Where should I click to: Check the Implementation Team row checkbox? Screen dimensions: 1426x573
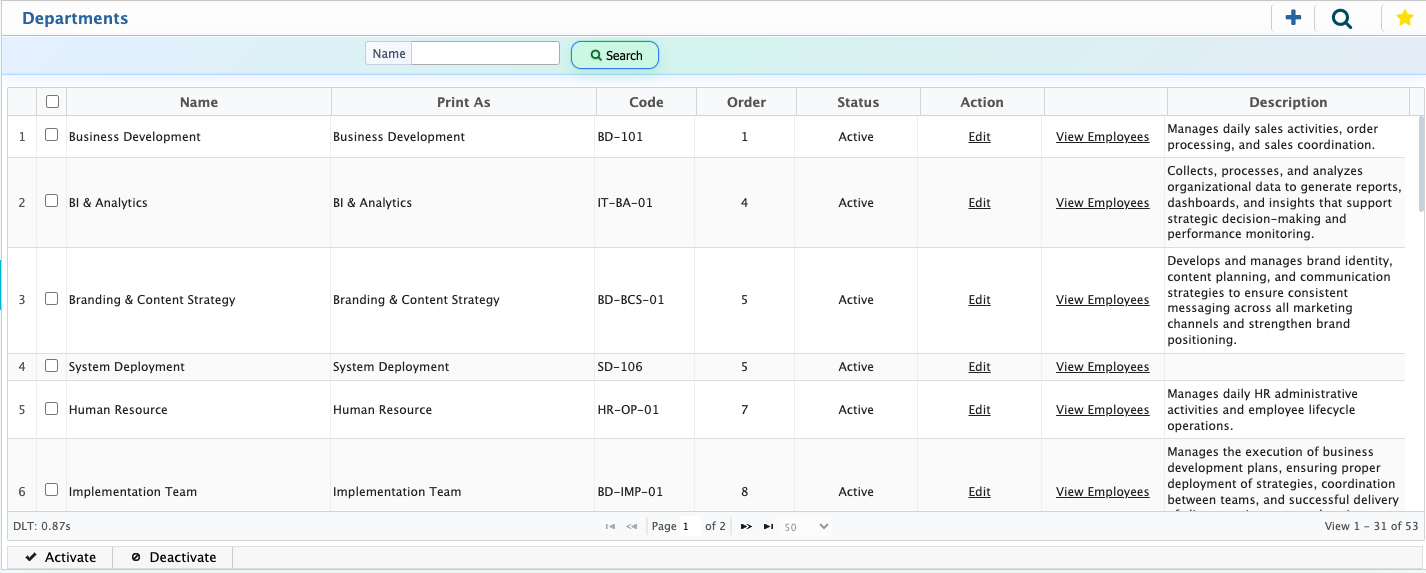pyautogui.click(x=52, y=490)
